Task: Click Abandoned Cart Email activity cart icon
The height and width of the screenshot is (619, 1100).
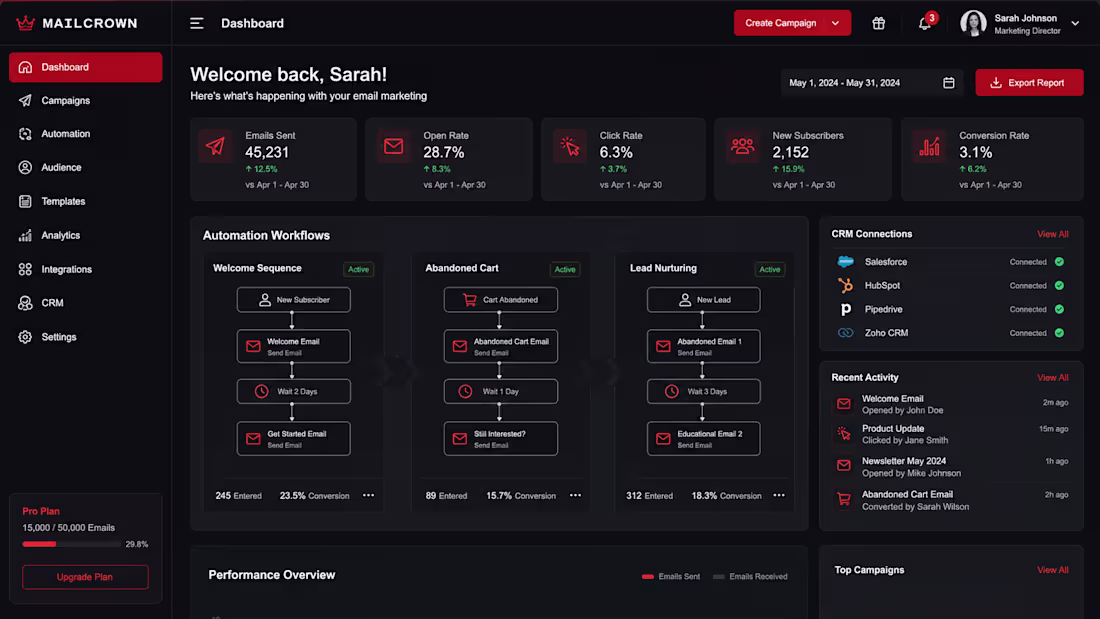Action: tap(844, 500)
